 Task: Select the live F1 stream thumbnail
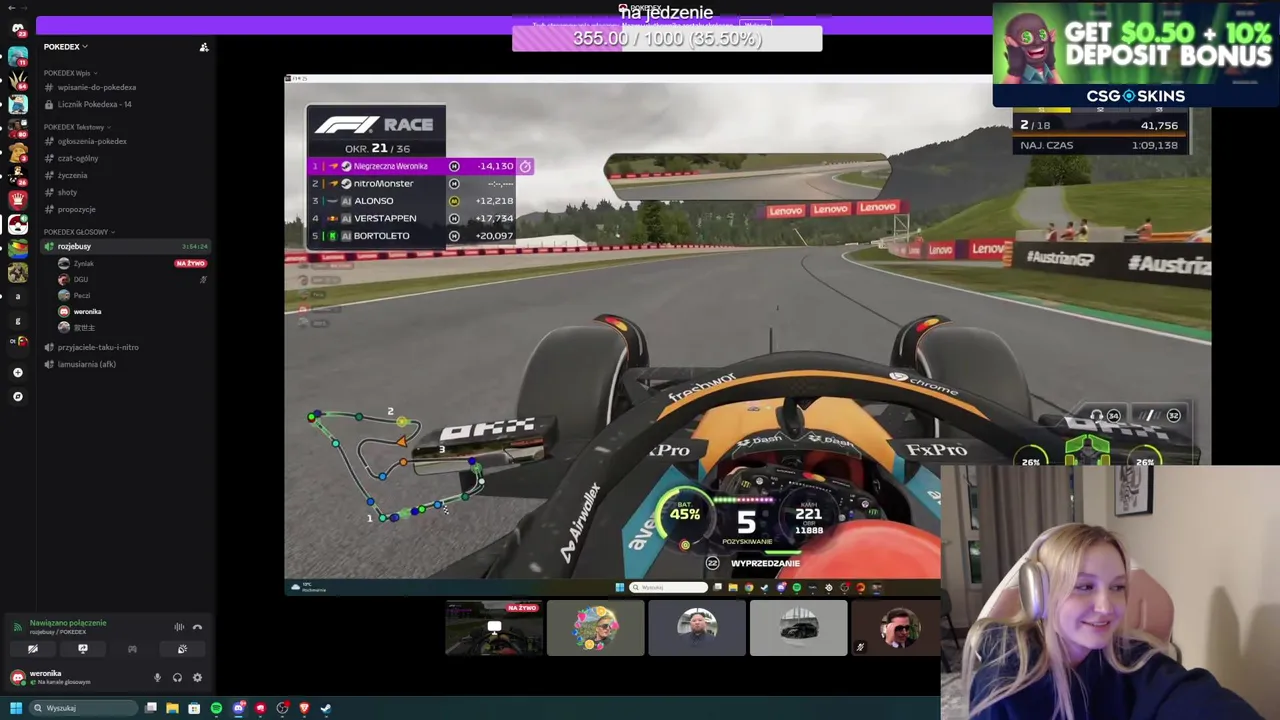tap(494, 628)
